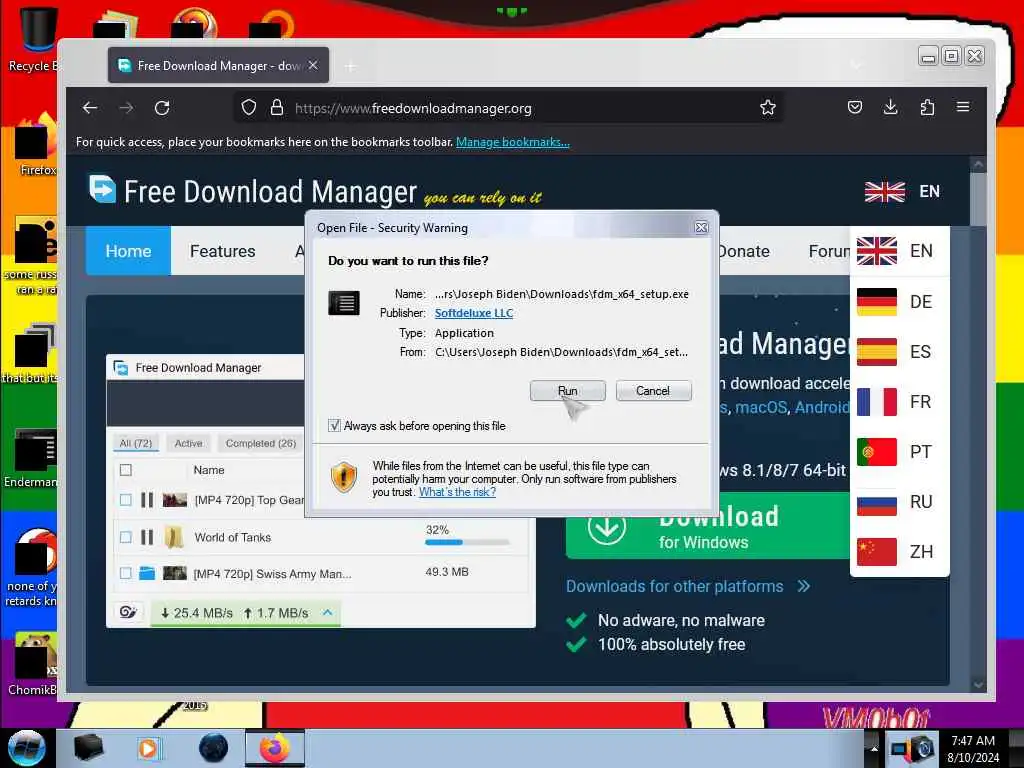Open the Firefox desktop shortcut
Viewport: 1024px width, 768px height.
(x=34, y=145)
